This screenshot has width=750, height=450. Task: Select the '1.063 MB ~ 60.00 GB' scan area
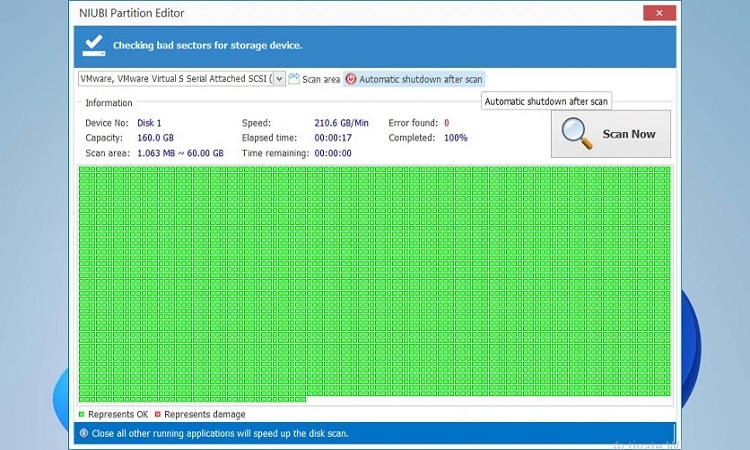coord(180,153)
